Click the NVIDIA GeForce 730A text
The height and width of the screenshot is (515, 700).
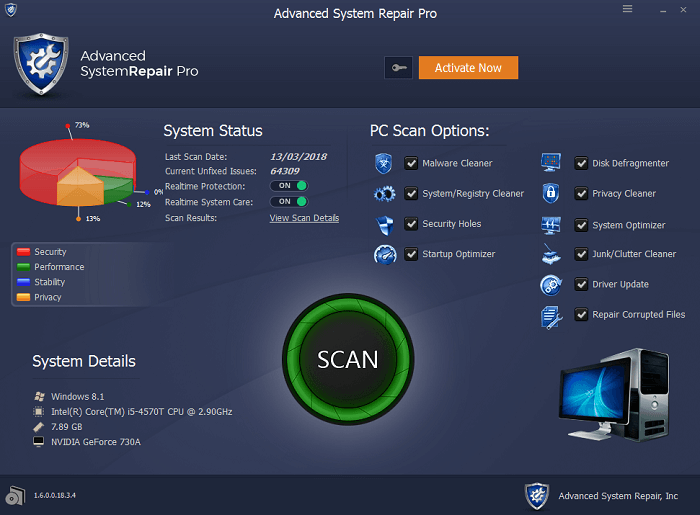[x=96, y=442]
